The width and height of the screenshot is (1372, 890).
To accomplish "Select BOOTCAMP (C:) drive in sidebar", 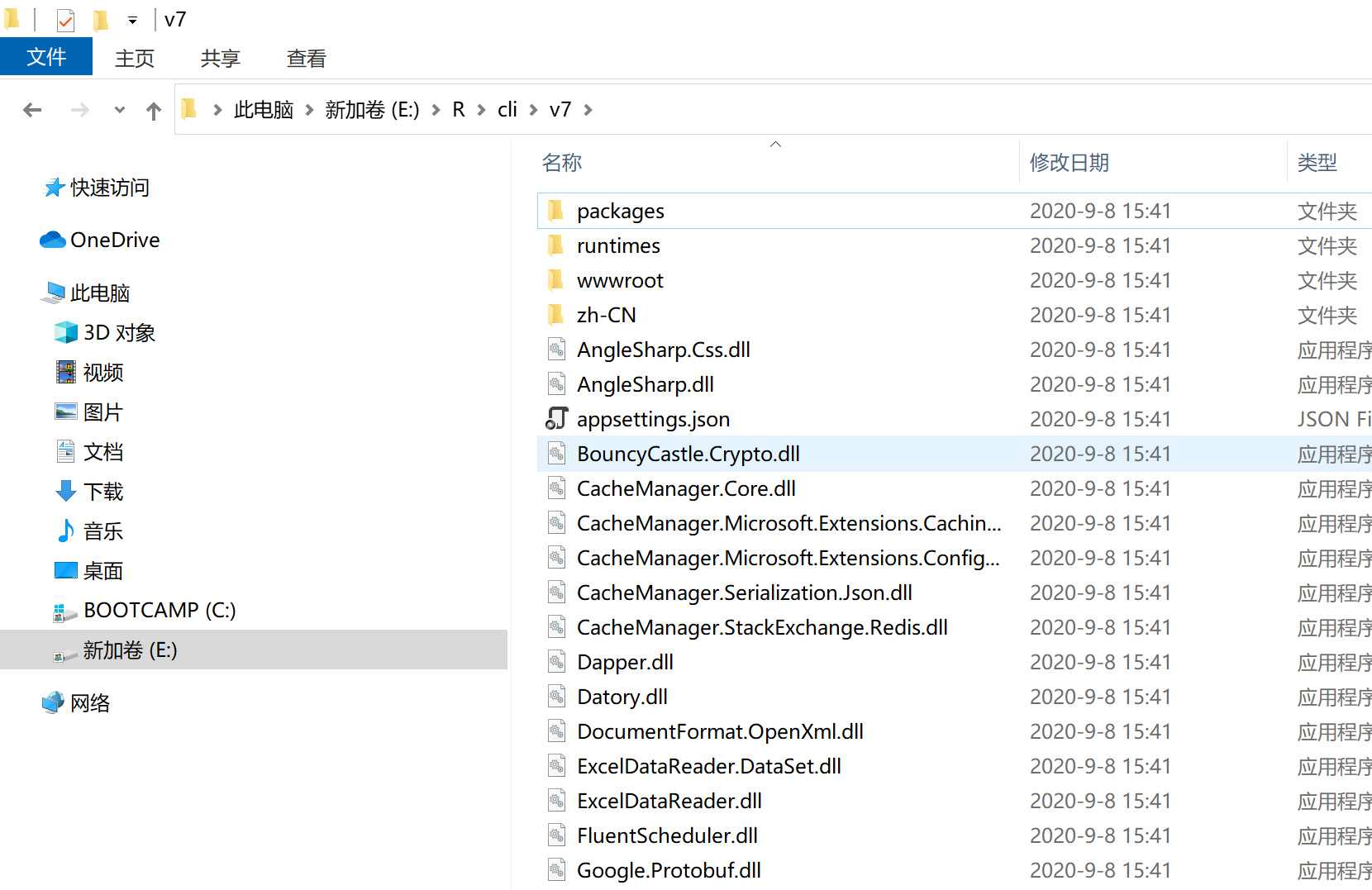I will coord(159,611).
